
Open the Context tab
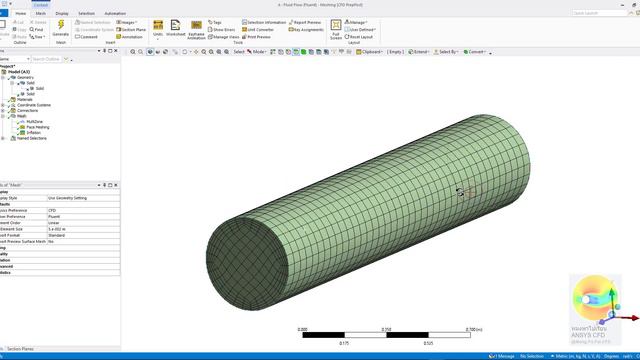click(x=41, y=4)
